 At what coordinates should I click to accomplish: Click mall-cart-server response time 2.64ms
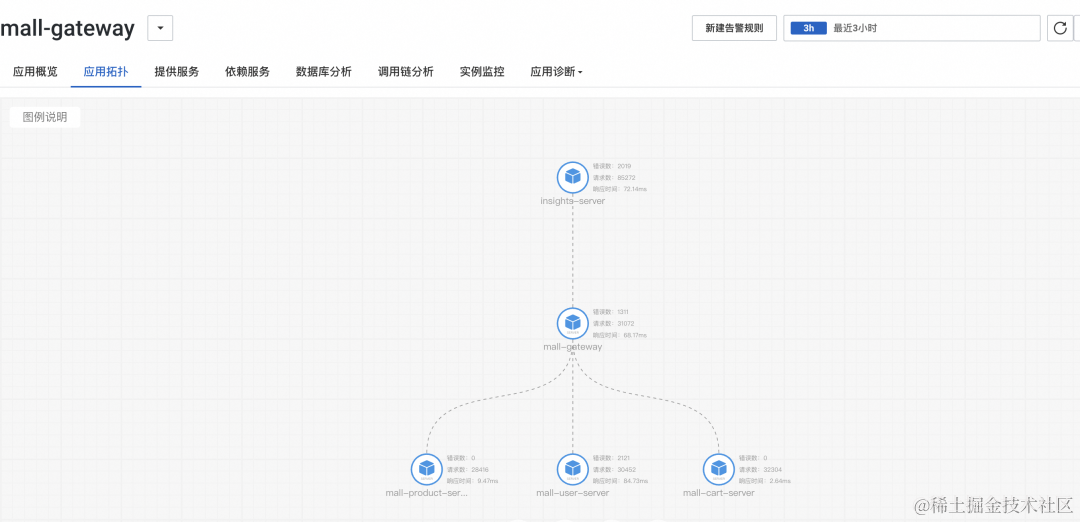pyautogui.click(x=765, y=481)
